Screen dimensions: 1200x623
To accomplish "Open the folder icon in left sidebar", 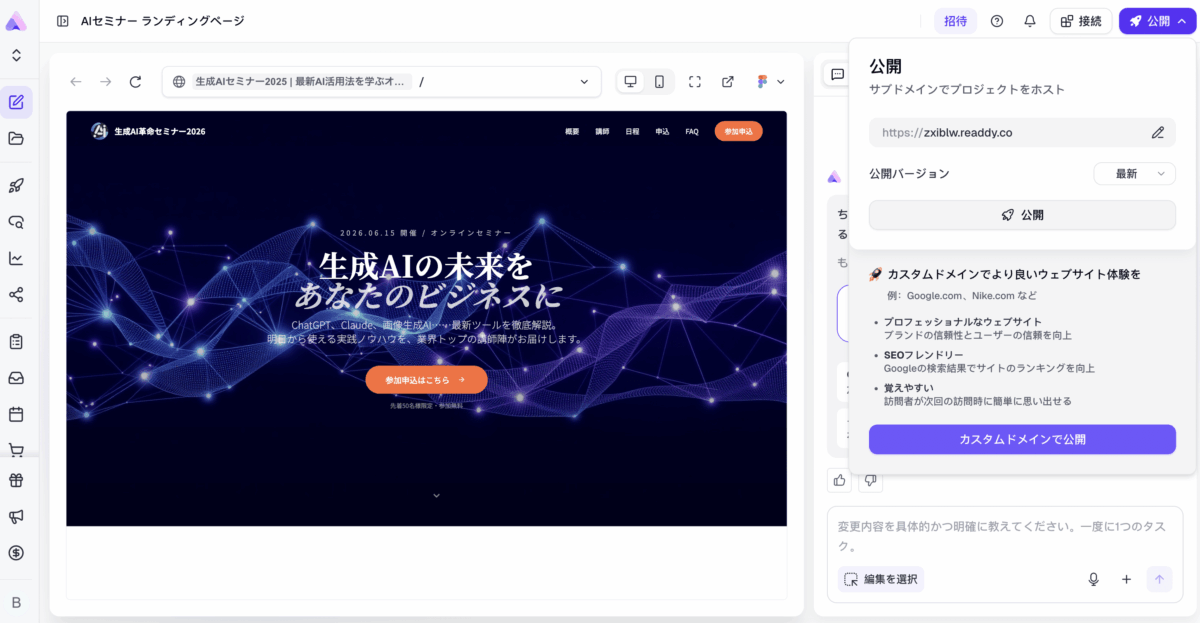I will pos(16,139).
